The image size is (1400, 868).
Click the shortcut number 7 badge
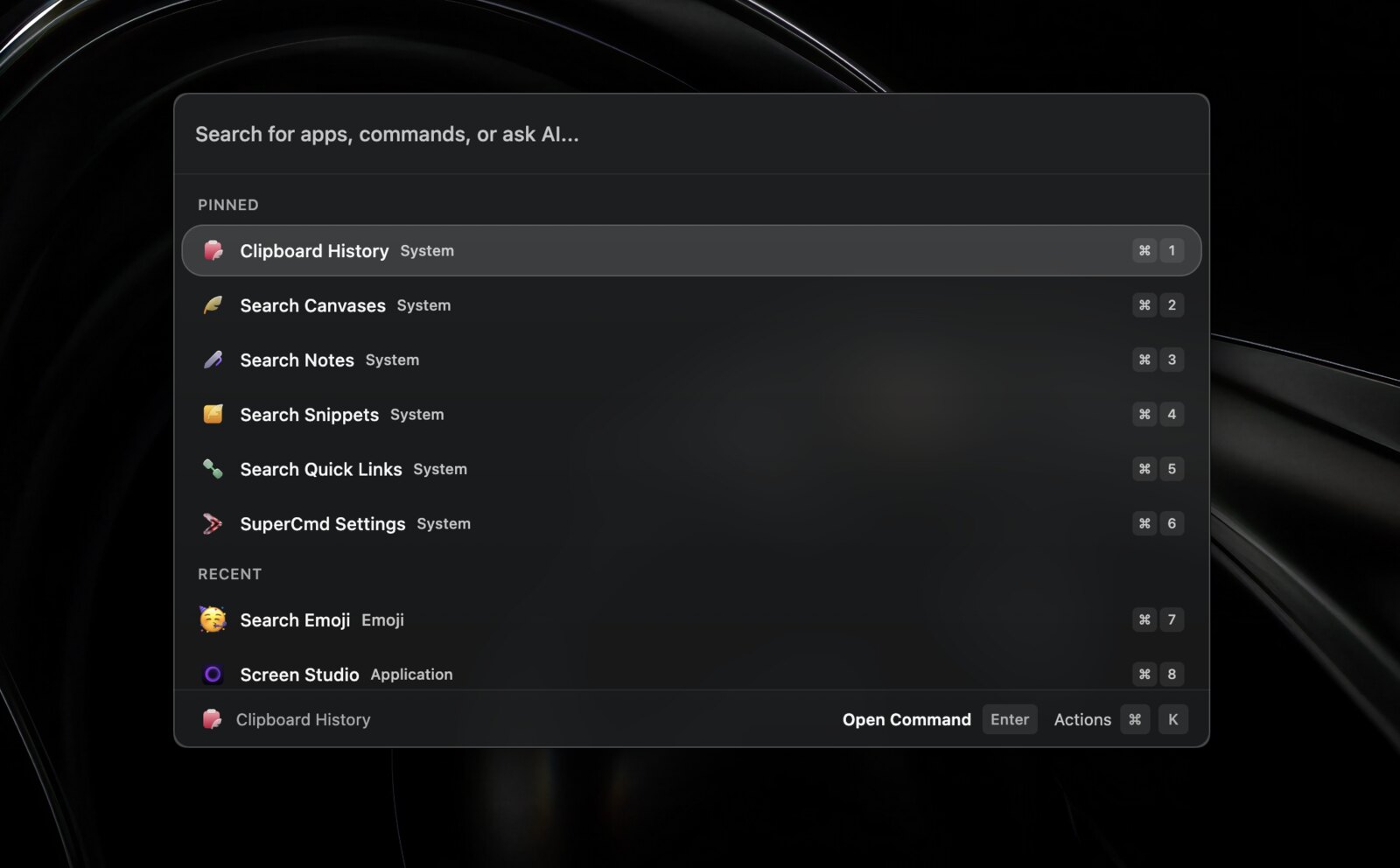coord(1172,619)
